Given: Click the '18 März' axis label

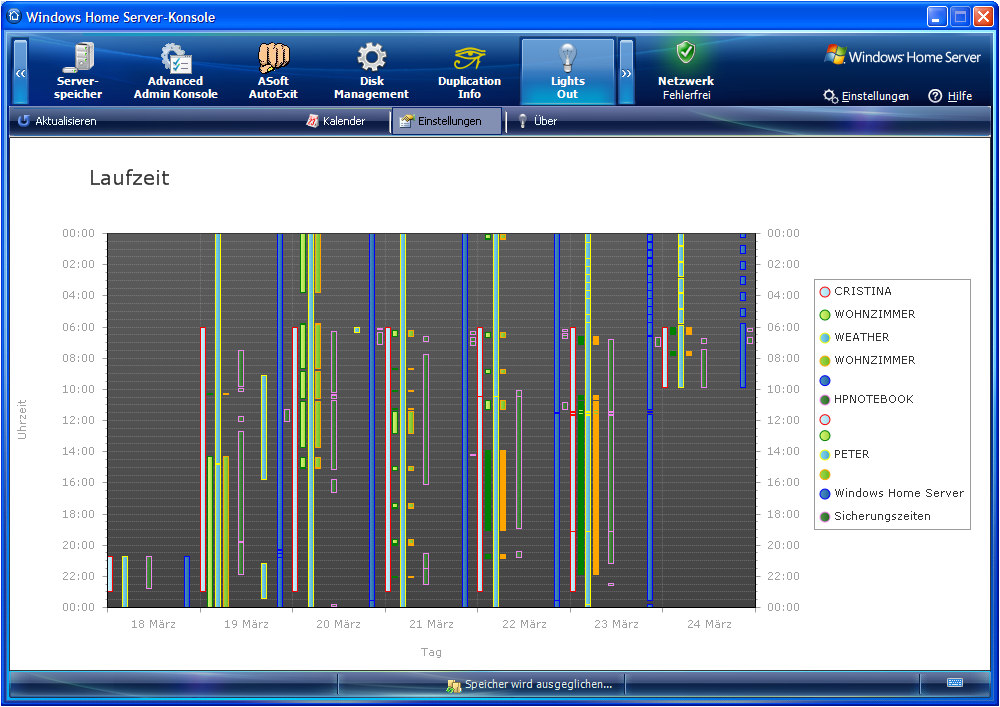Looking at the screenshot, I should click(153, 624).
